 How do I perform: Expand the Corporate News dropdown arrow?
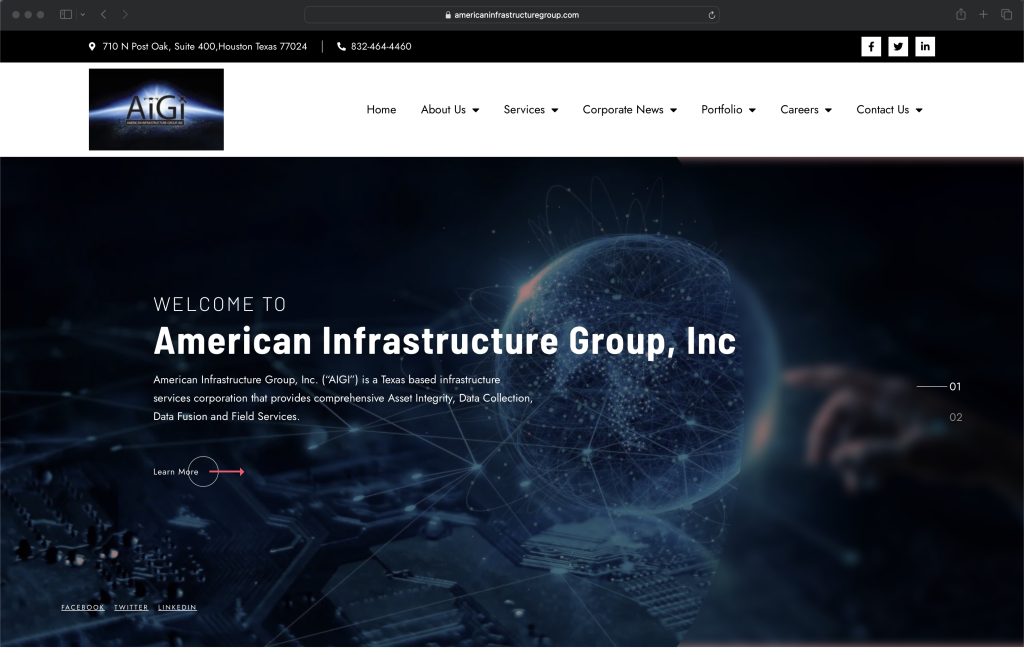[x=673, y=110]
